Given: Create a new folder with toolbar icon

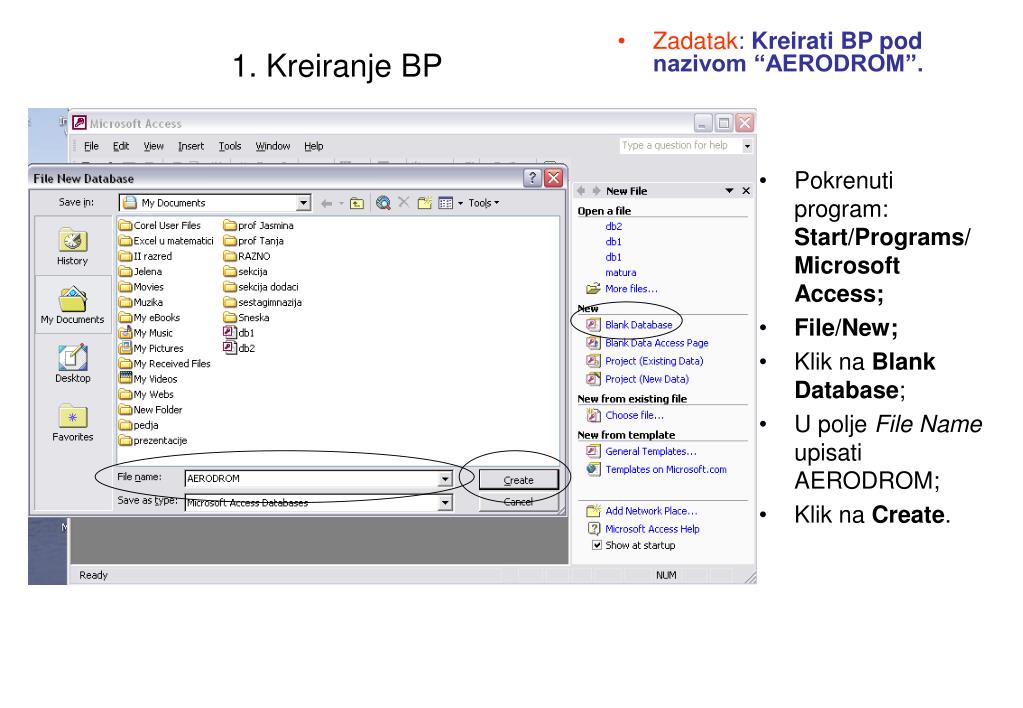Looking at the screenshot, I should 425,203.
